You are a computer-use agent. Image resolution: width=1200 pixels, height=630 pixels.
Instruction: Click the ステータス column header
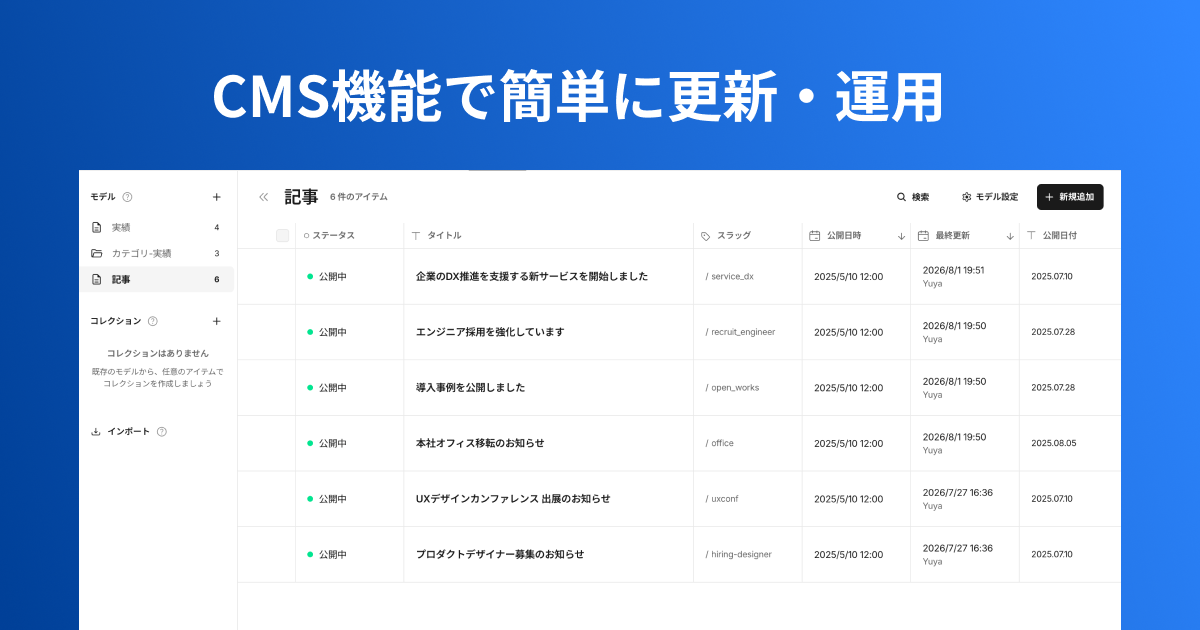[349, 236]
